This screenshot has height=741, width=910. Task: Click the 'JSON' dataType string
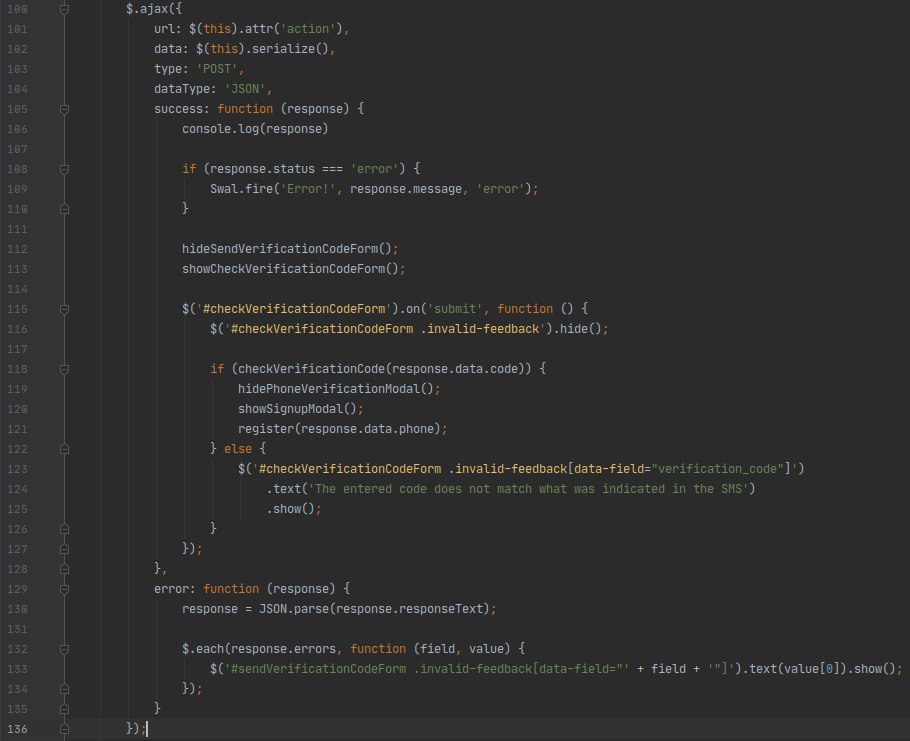(245, 89)
